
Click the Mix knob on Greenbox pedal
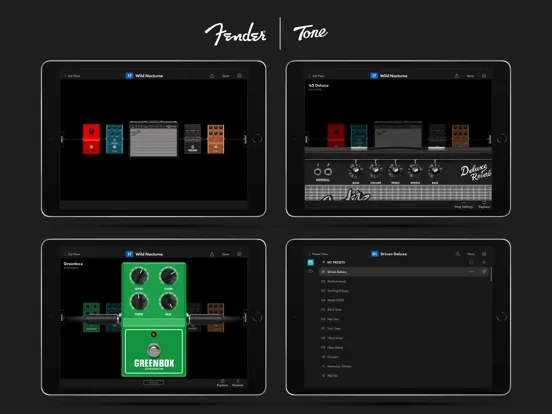pyautogui.click(x=168, y=301)
